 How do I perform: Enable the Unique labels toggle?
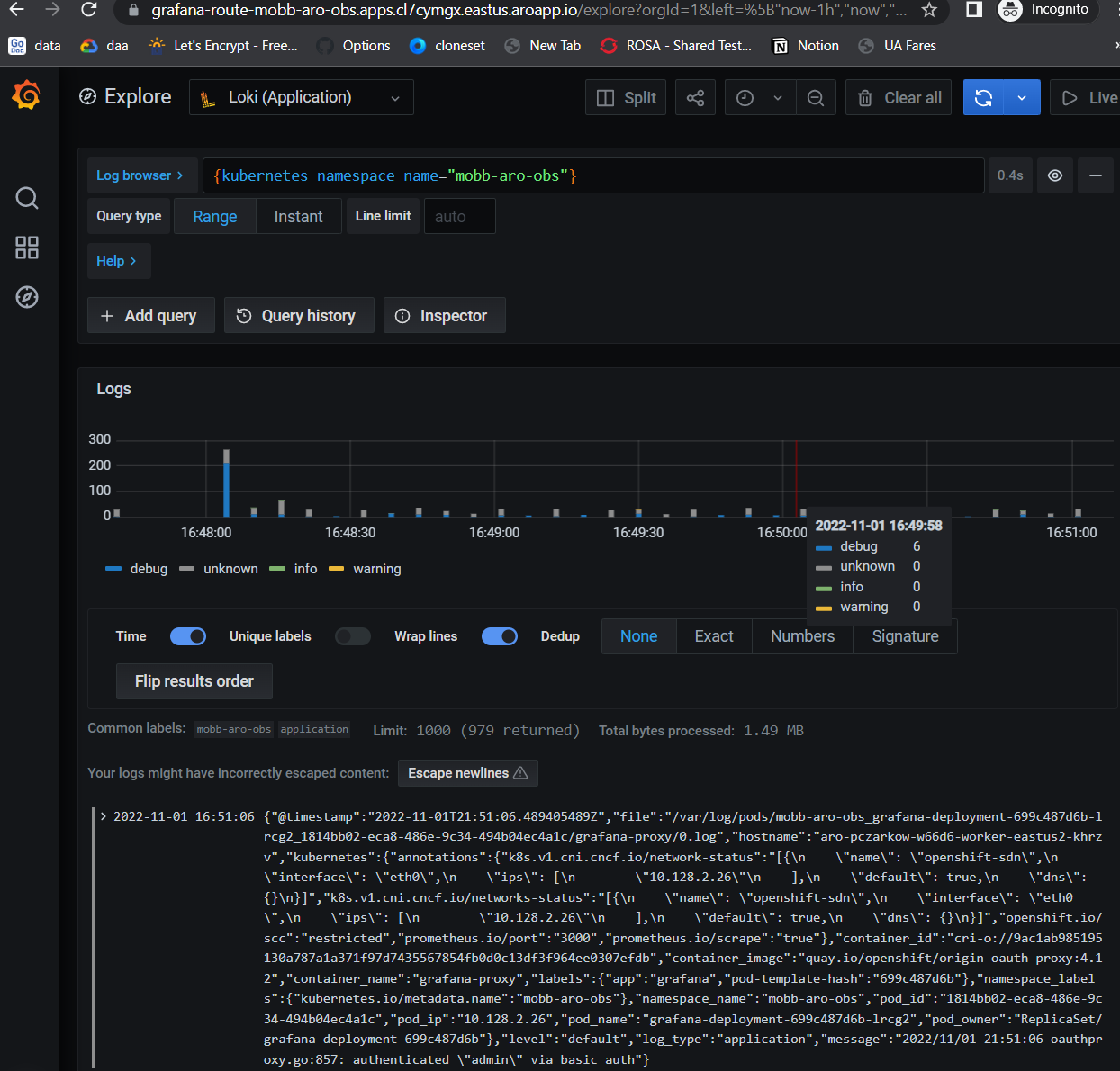pos(352,636)
